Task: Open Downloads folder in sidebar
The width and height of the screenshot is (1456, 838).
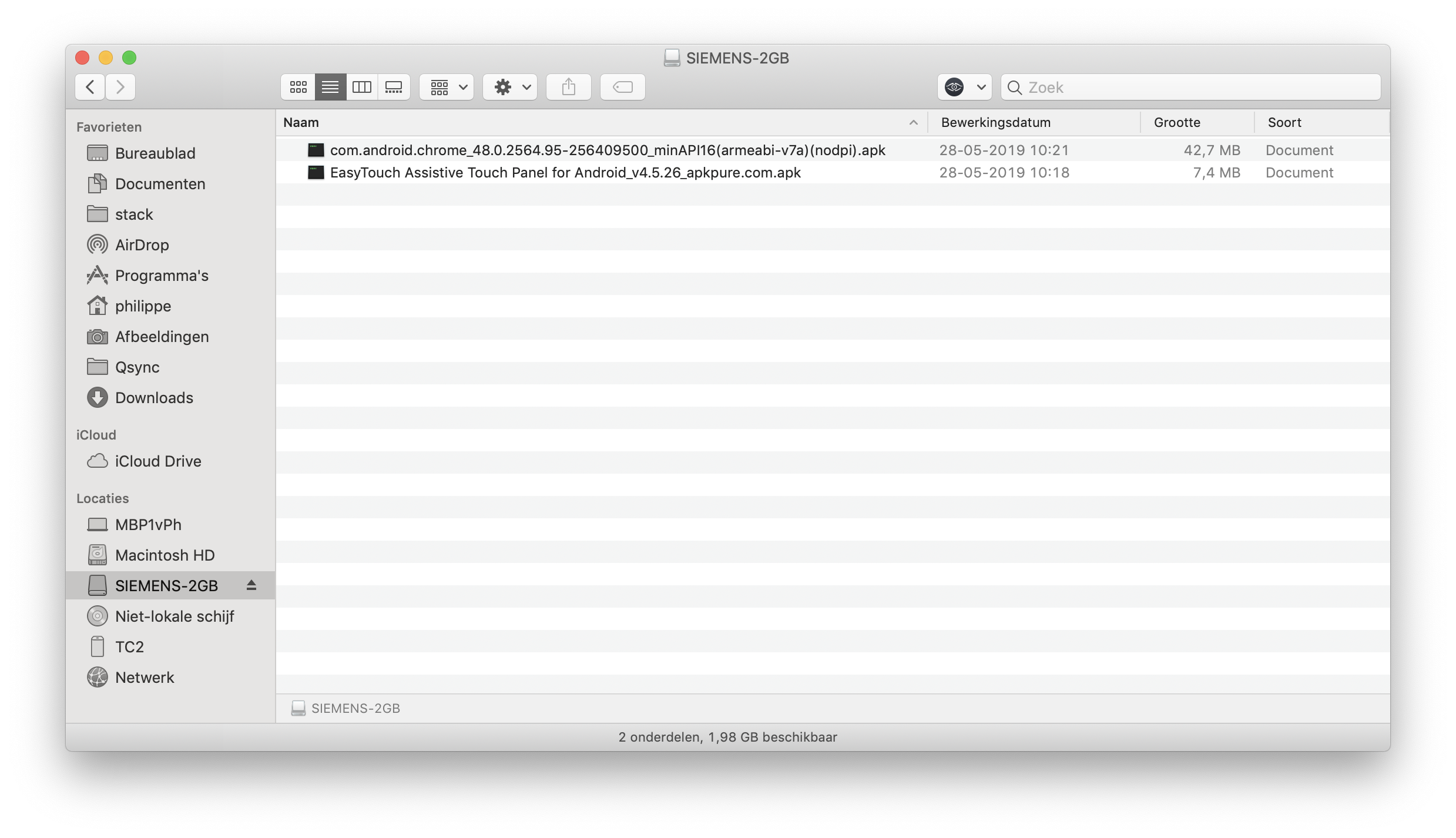Action: point(154,398)
